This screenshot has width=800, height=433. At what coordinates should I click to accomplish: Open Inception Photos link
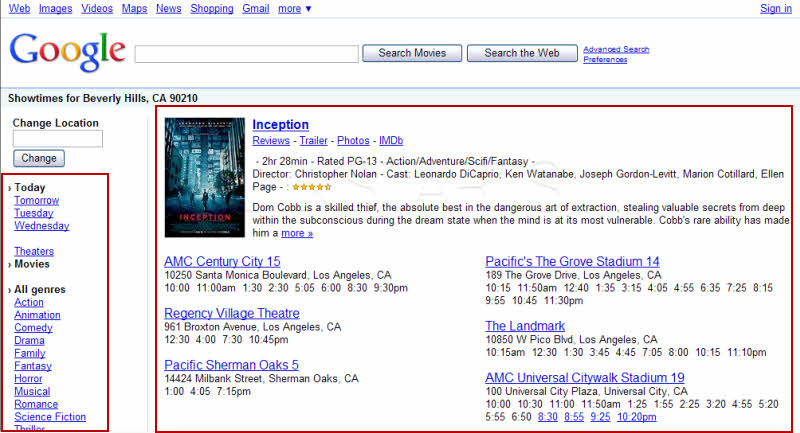pos(353,141)
